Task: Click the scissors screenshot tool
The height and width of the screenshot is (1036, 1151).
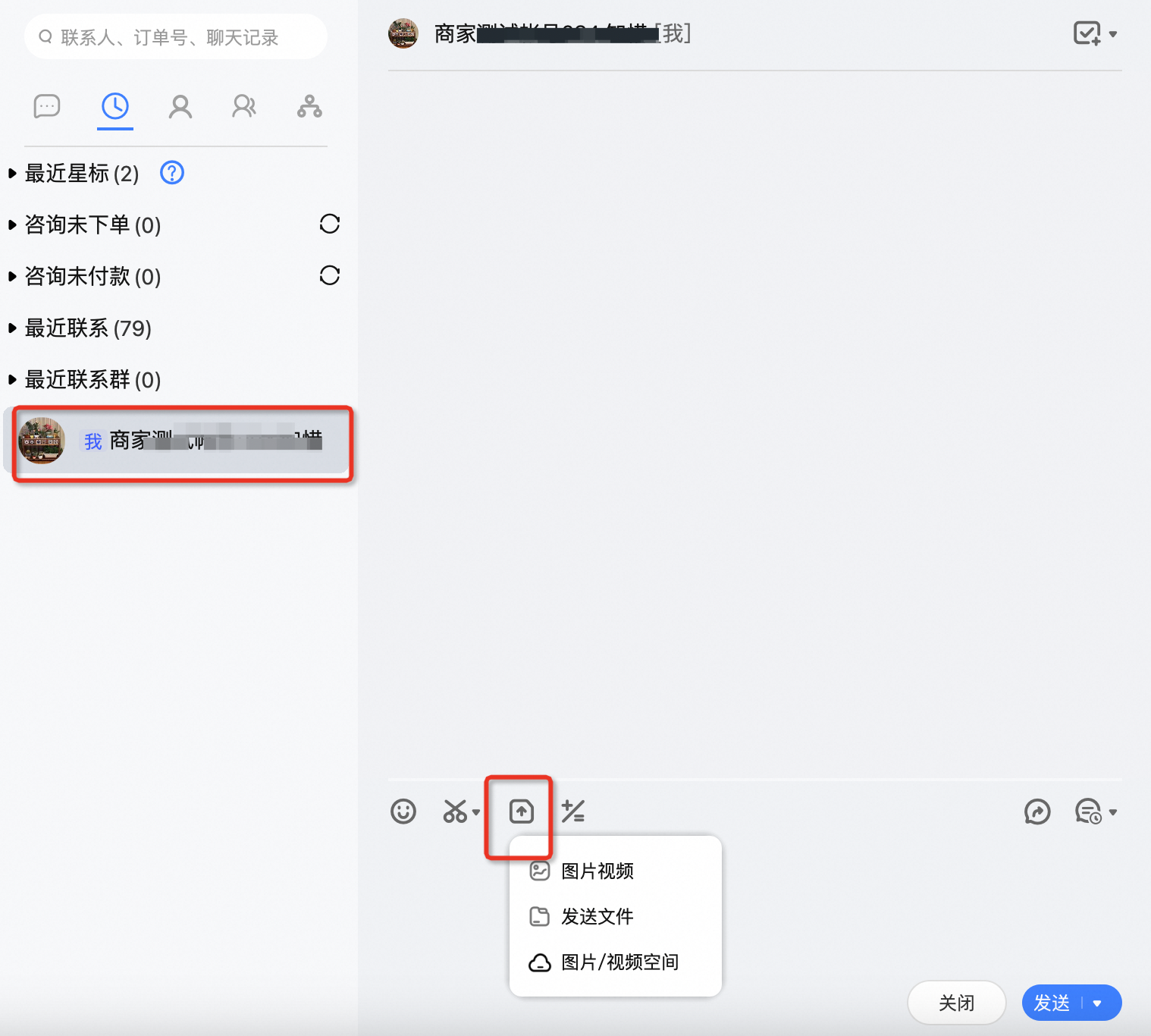Action: coord(455,812)
